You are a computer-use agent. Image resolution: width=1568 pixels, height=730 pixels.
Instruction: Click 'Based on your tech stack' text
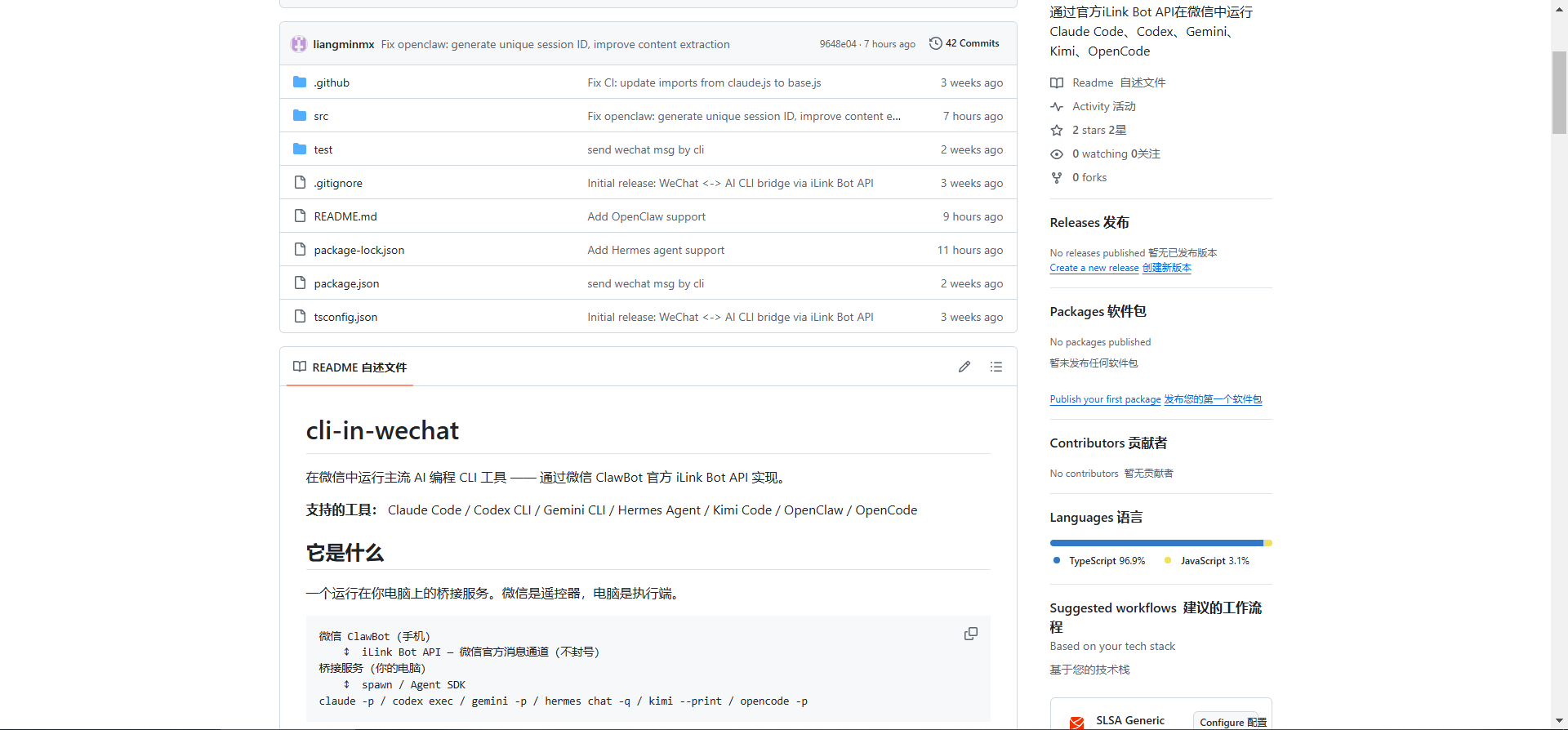(x=1112, y=646)
